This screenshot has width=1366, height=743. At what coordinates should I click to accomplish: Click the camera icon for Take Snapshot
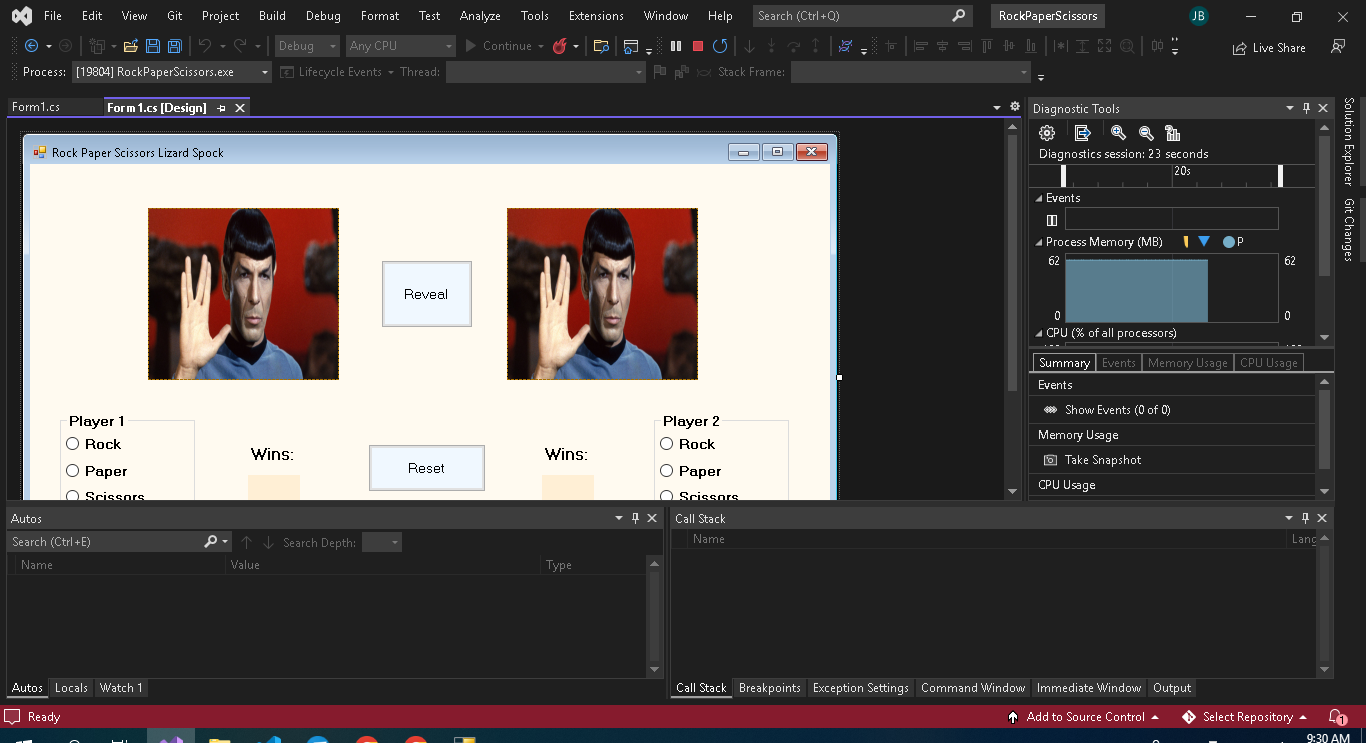point(1050,460)
